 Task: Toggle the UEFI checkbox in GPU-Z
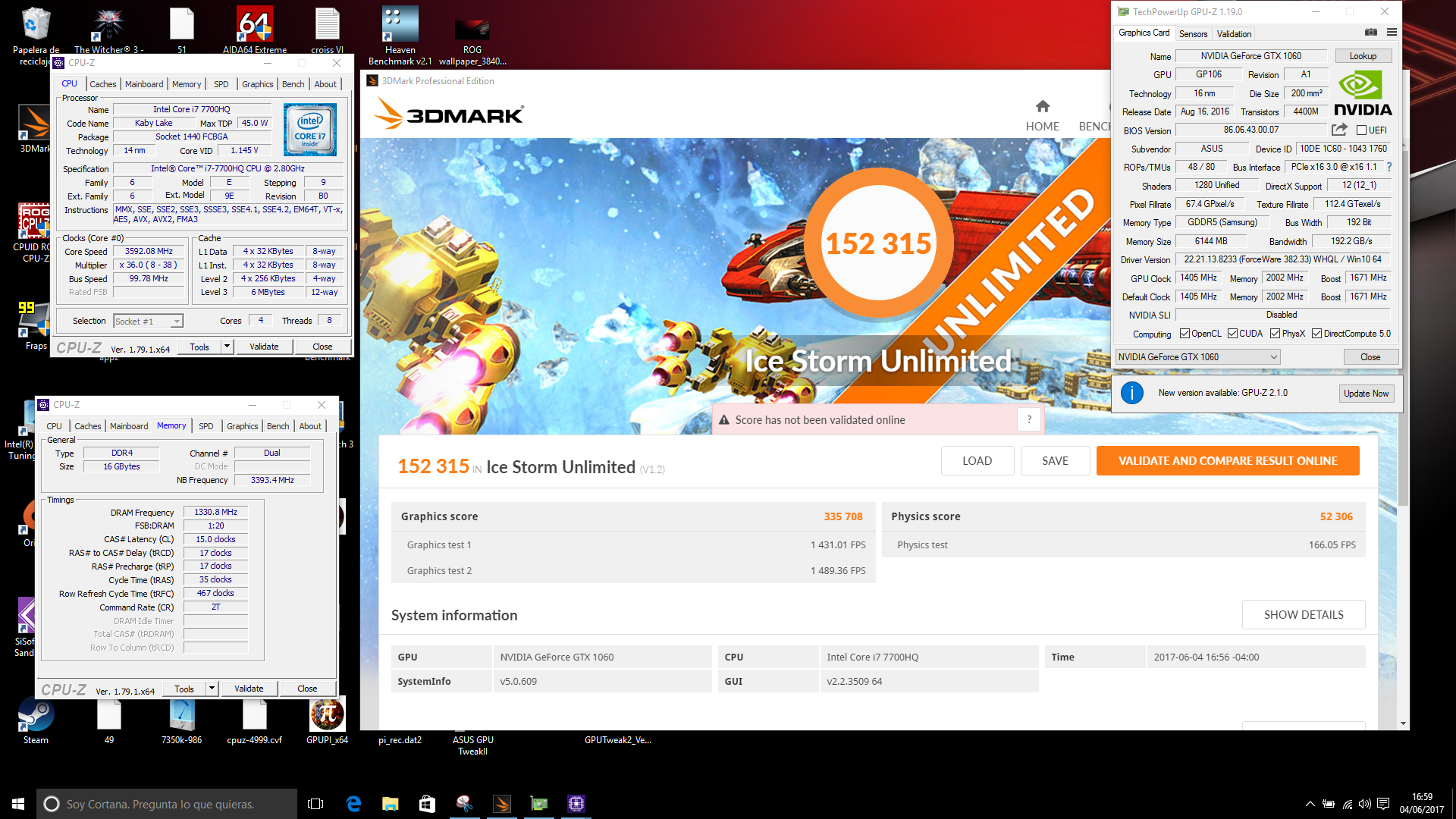click(1361, 130)
